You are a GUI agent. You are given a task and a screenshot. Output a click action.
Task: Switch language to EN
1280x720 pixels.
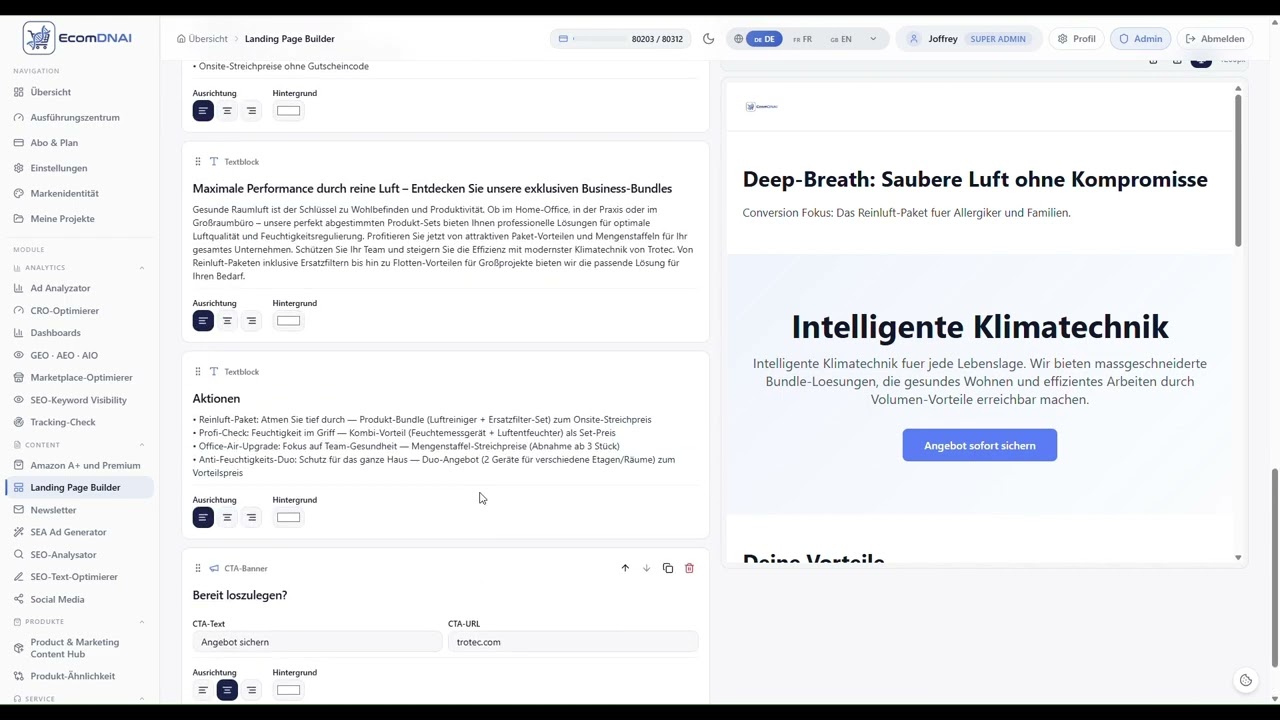[841, 39]
